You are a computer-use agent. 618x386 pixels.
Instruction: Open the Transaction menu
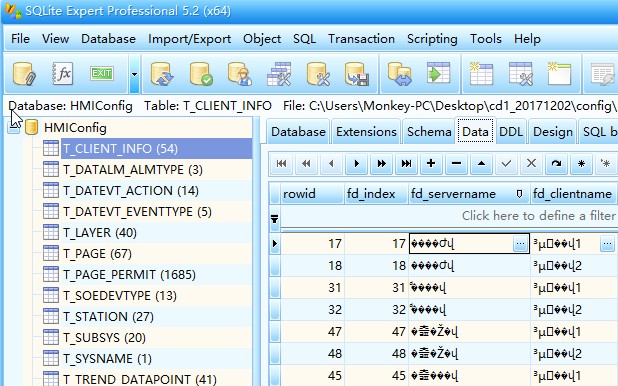point(361,39)
